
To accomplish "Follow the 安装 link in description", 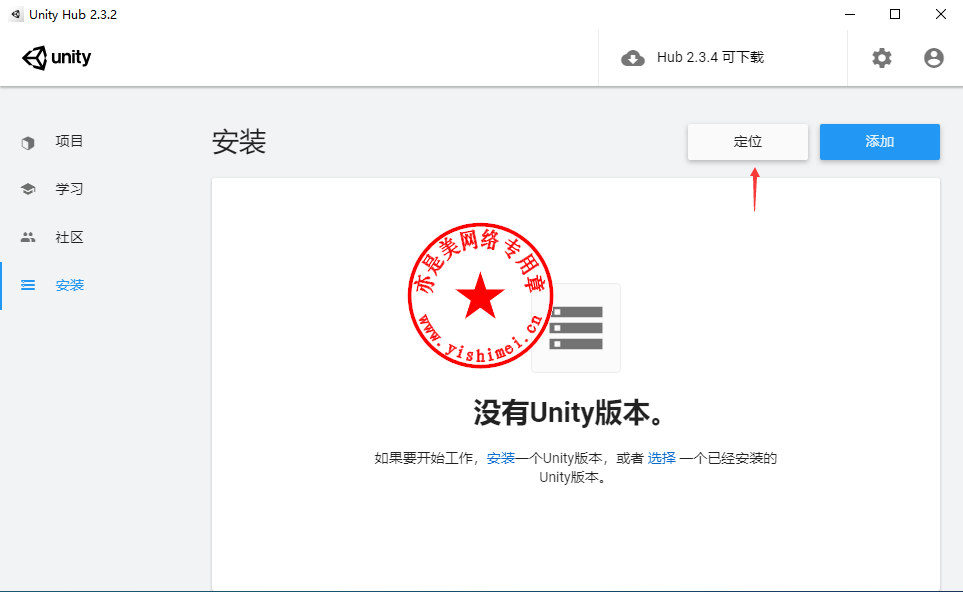I will tap(501, 458).
